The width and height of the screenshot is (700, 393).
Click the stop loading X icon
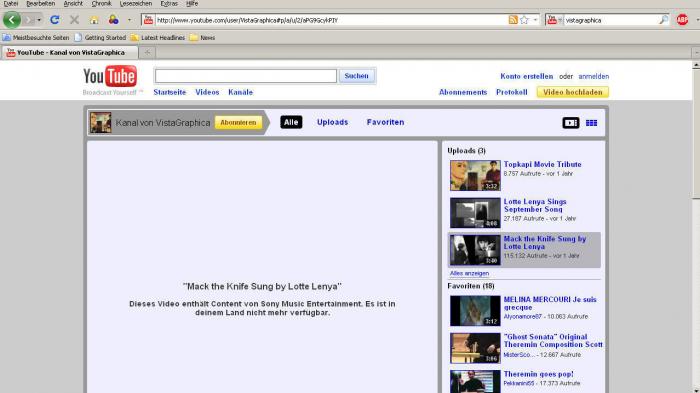[x=74, y=20]
